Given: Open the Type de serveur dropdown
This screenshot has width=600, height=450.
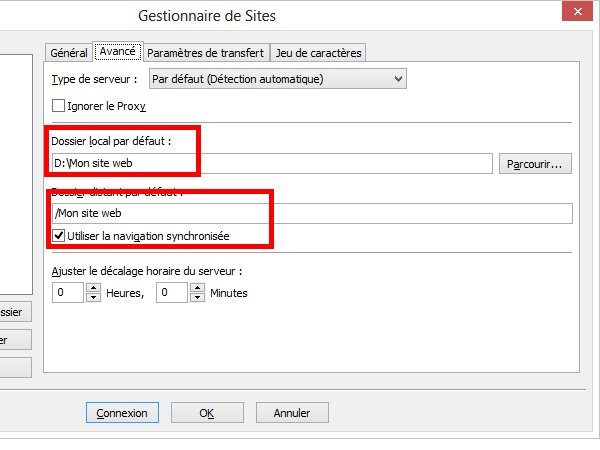Looking at the screenshot, I should (x=278, y=79).
